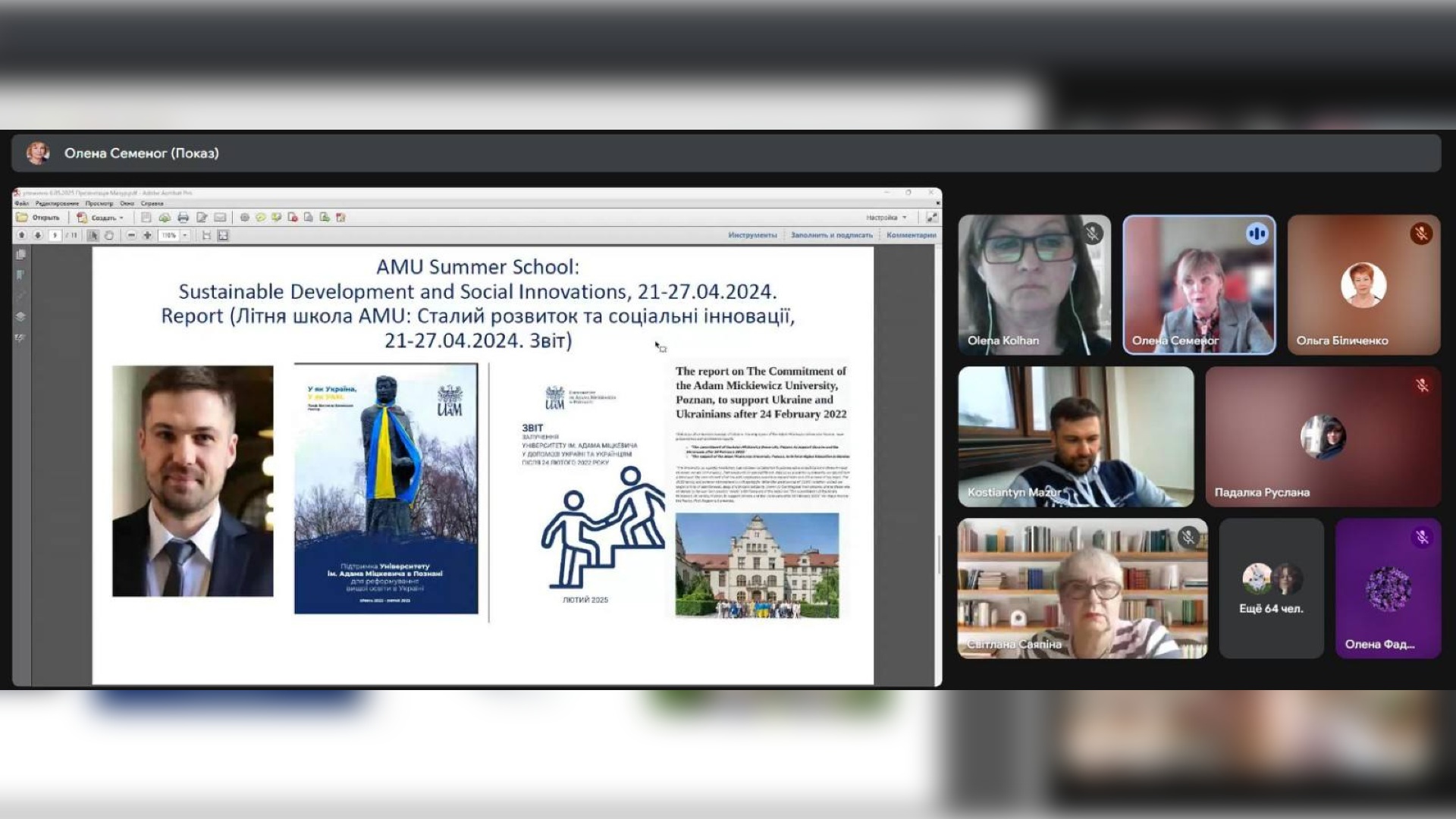This screenshot has width=1456, height=819.
Task: Open the Файл menu
Action: (x=21, y=203)
